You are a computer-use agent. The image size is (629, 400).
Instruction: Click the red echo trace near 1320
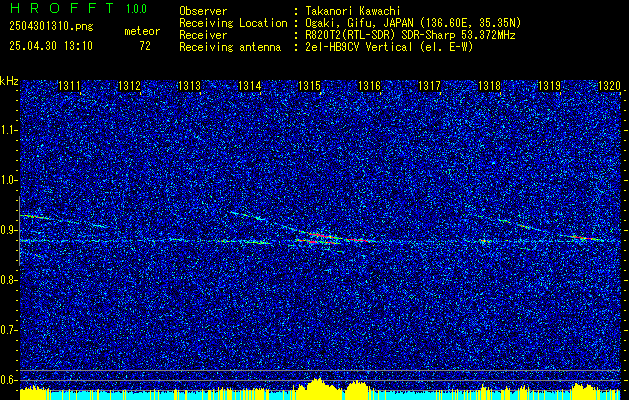coord(588,238)
